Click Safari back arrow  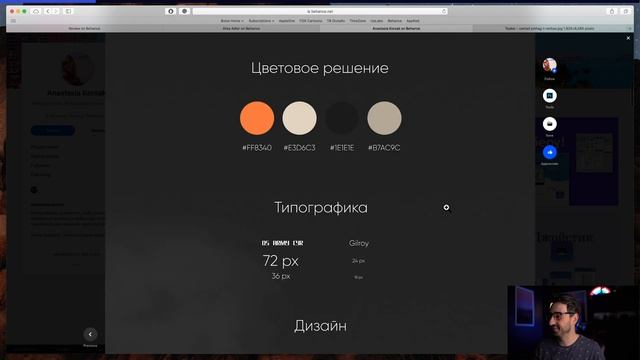(x=48, y=11)
